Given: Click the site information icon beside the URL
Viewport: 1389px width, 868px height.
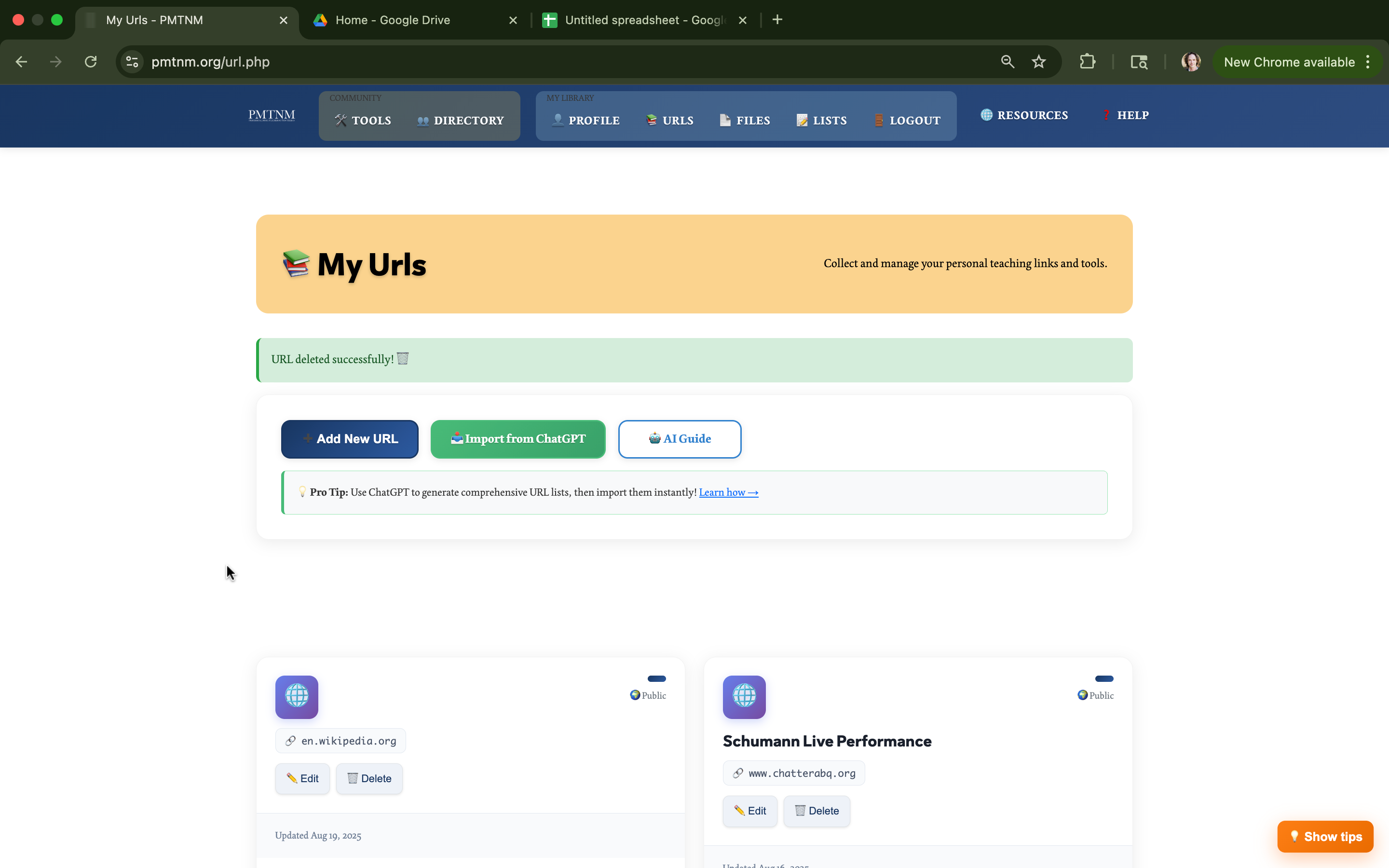Looking at the screenshot, I should [x=133, y=62].
